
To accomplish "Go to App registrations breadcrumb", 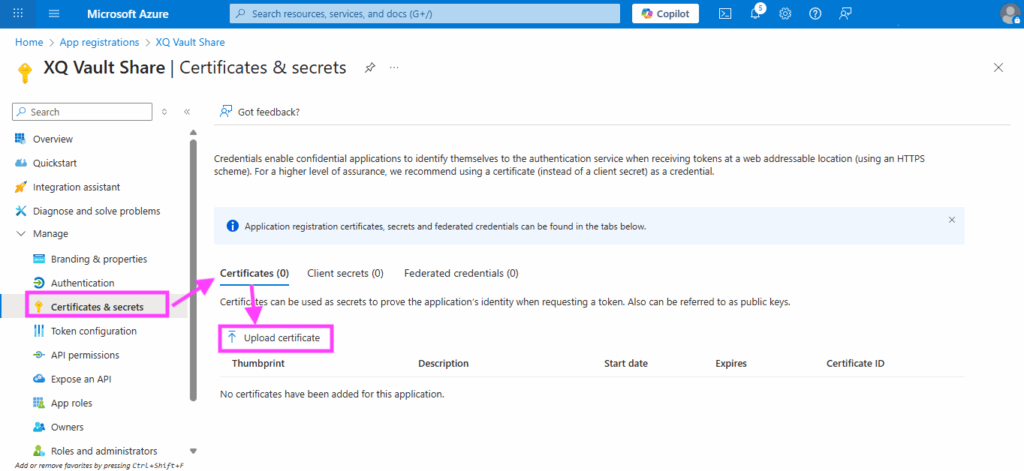I will (99, 42).
